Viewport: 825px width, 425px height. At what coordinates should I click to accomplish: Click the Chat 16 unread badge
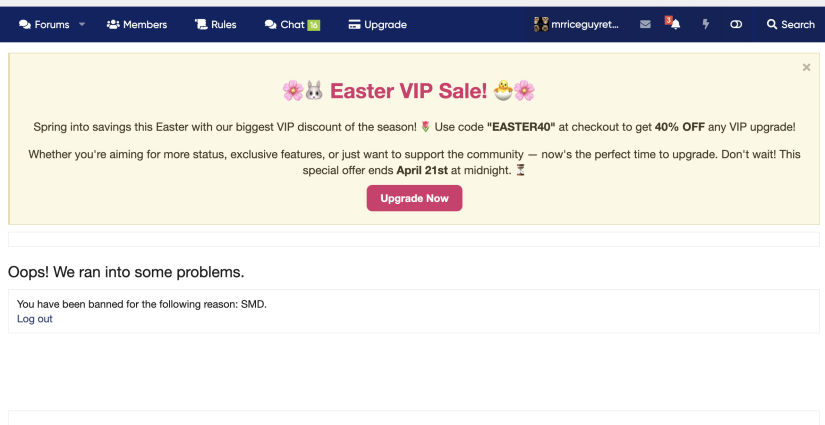[x=314, y=25]
